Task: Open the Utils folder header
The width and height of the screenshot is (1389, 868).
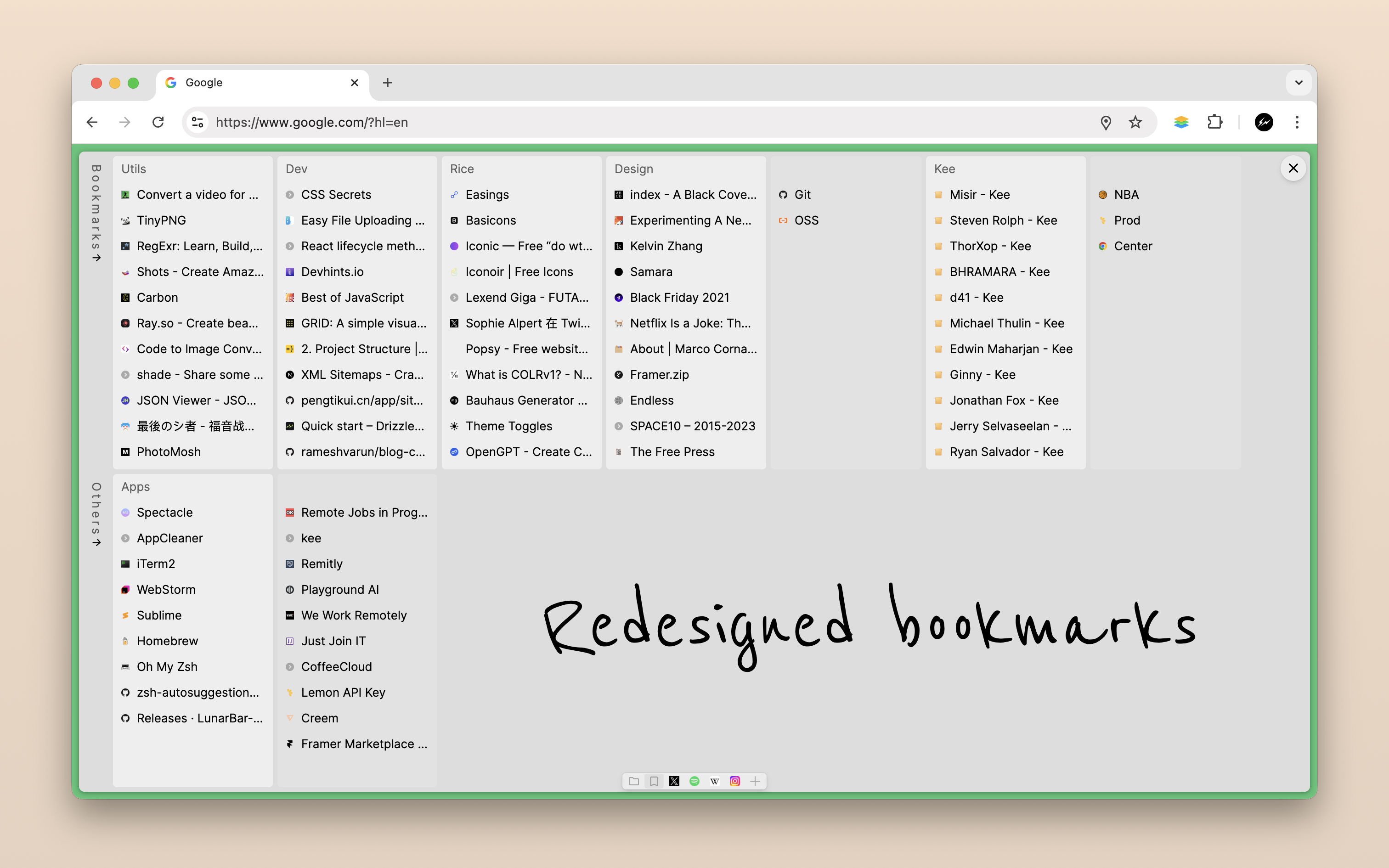Action: [134, 169]
